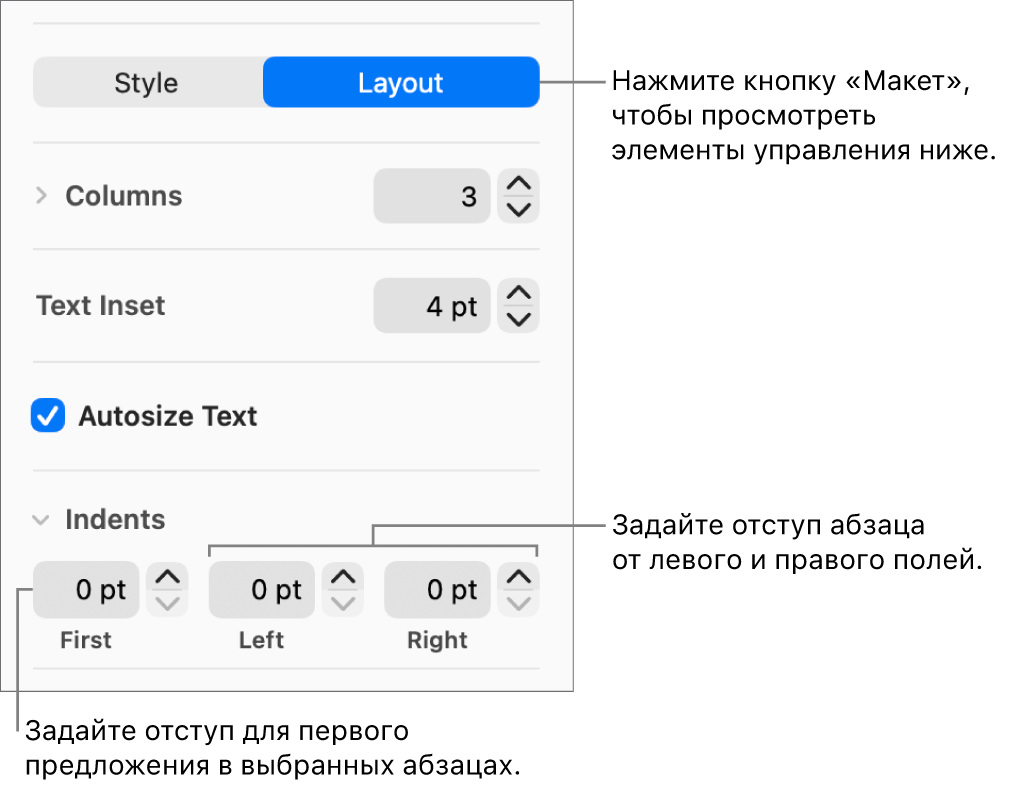Image resolution: width=1013 pixels, height=793 pixels.
Task: Select the Layout tab
Action: pyautogui.click(x=400, y=83)
